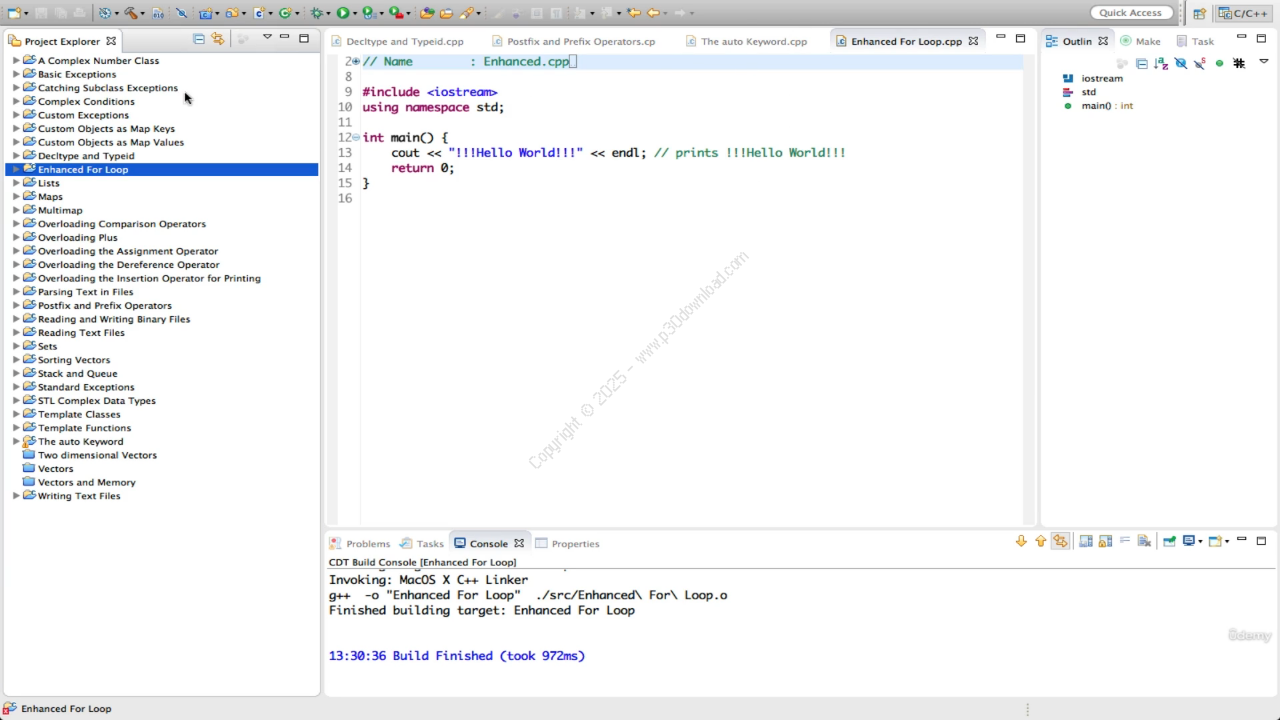Click the Open Task search icon
Viewport: 1280px width, 720px height.
[447, 13]
